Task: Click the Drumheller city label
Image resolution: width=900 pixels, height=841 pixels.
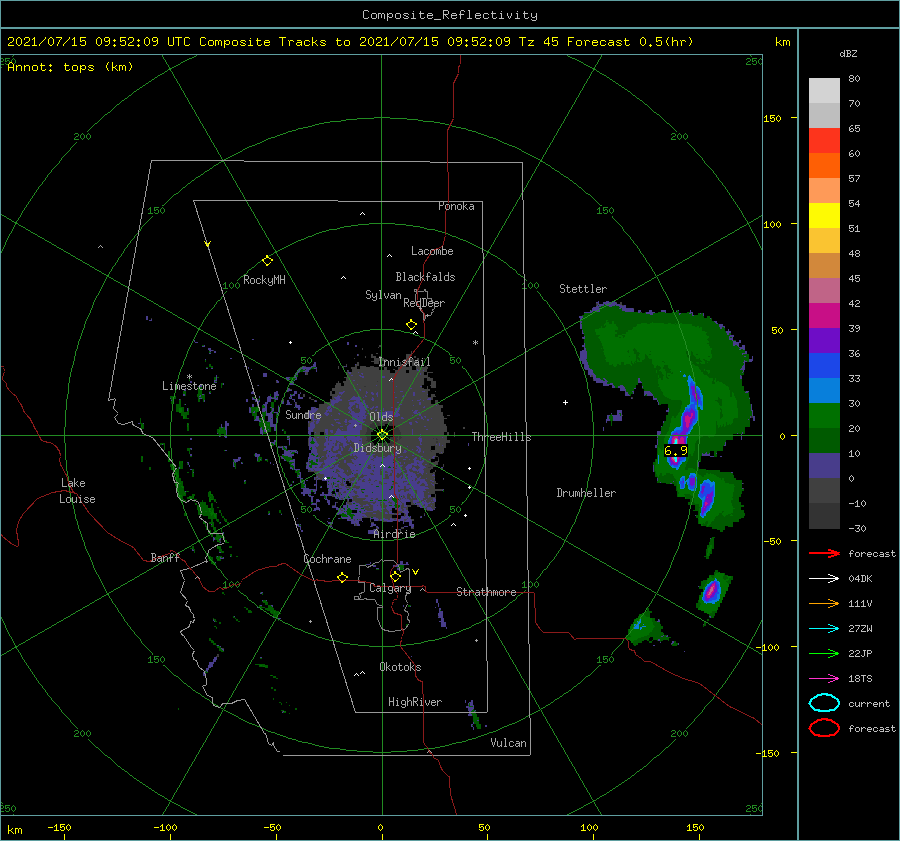Action: coord(585,493)
